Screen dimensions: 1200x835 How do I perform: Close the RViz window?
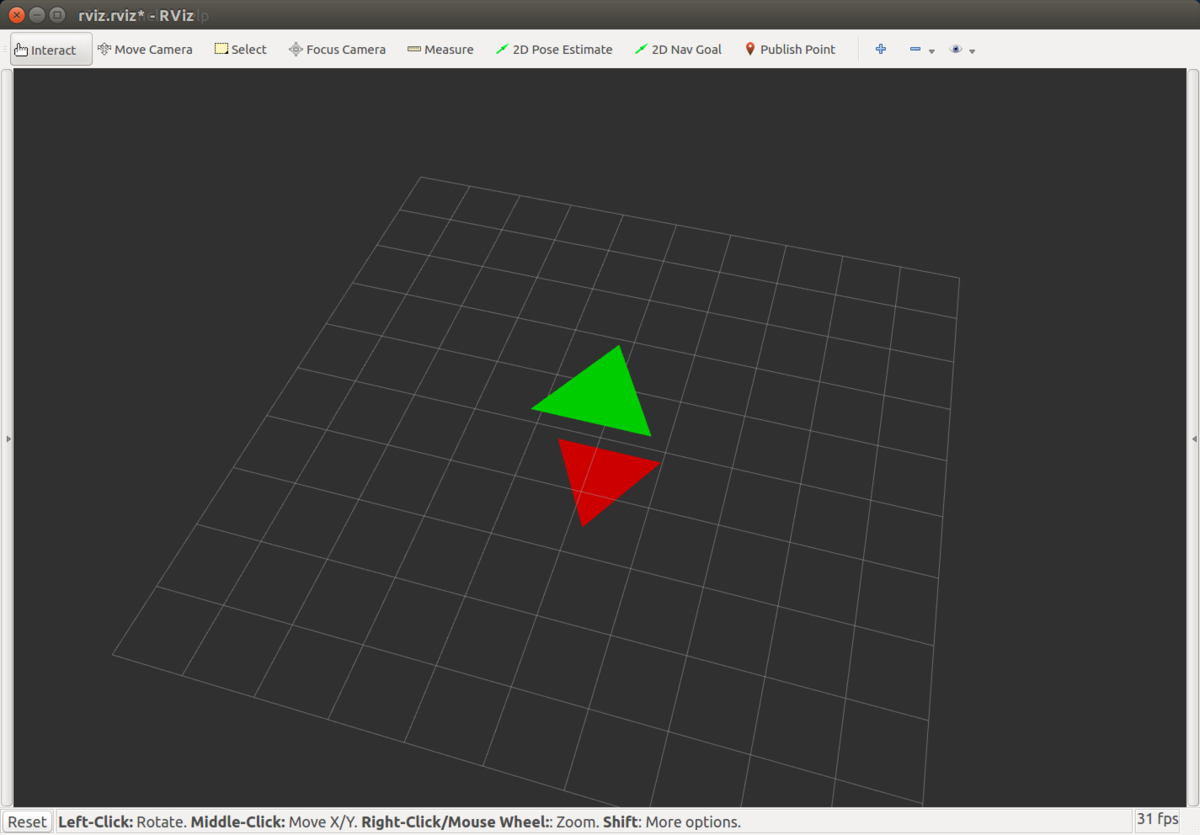tap(17, 15)
